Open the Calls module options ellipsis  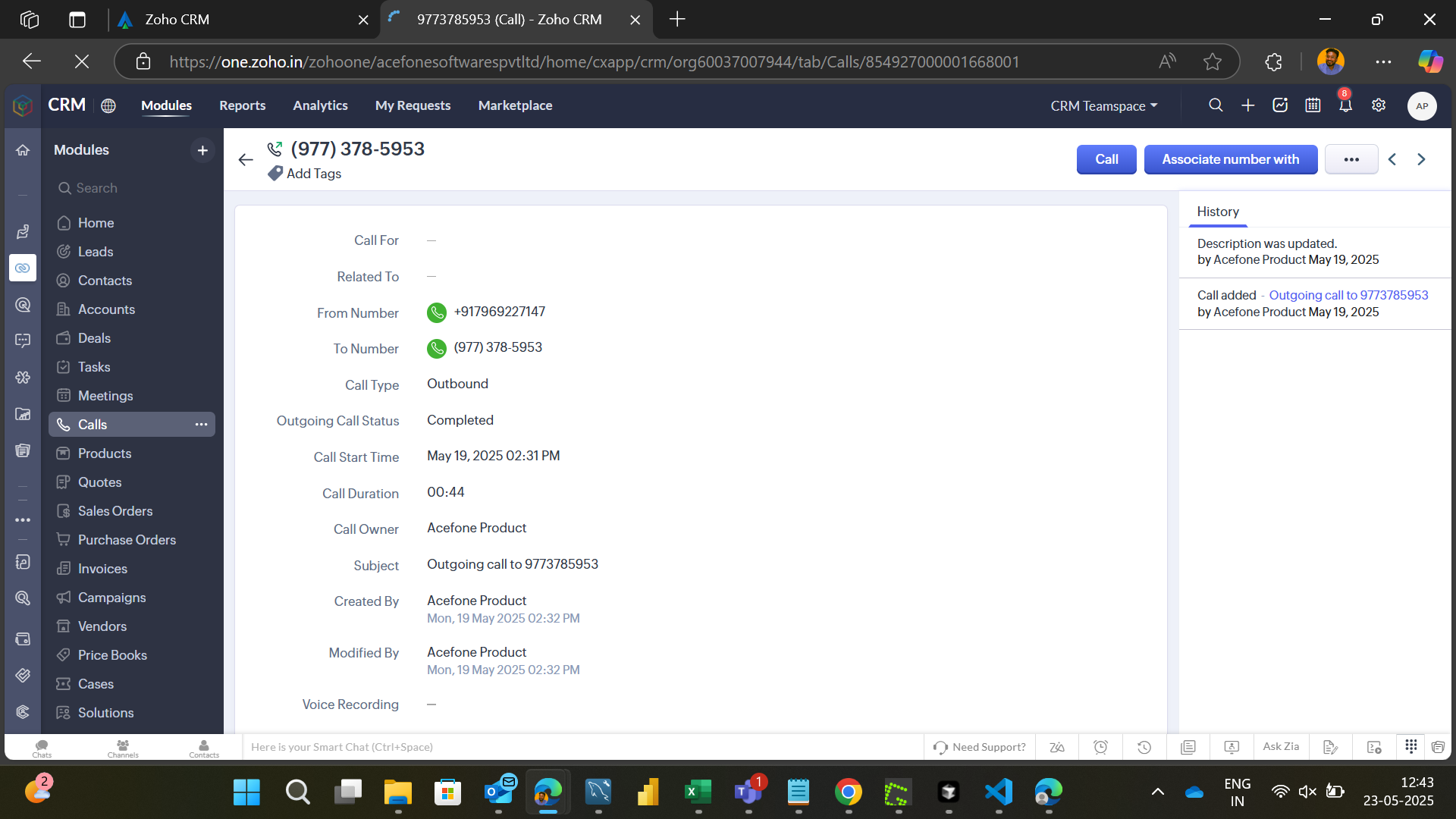(201, 425)
